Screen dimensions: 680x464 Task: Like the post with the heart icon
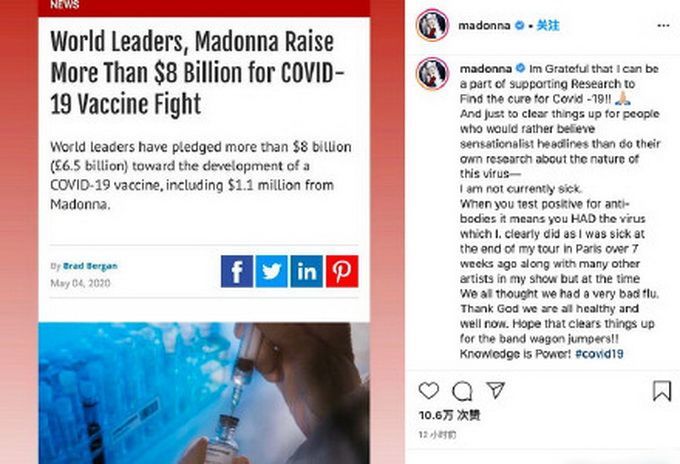point(428,390)
